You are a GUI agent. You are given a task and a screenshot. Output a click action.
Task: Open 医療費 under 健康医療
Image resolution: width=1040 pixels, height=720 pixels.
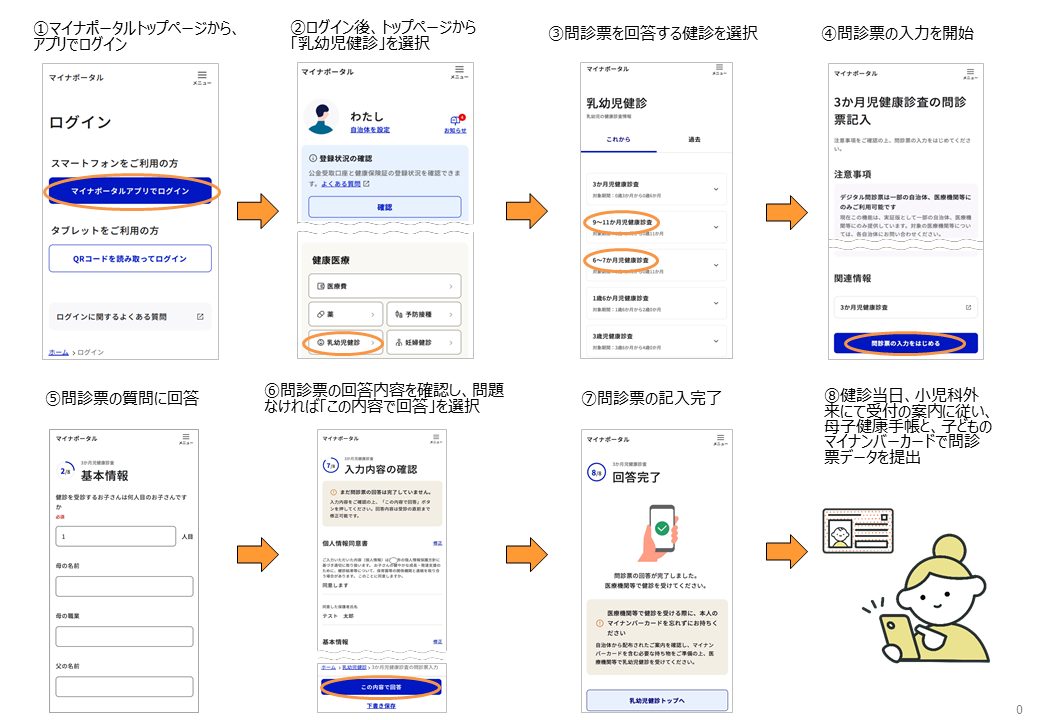[x=385, y=286]
